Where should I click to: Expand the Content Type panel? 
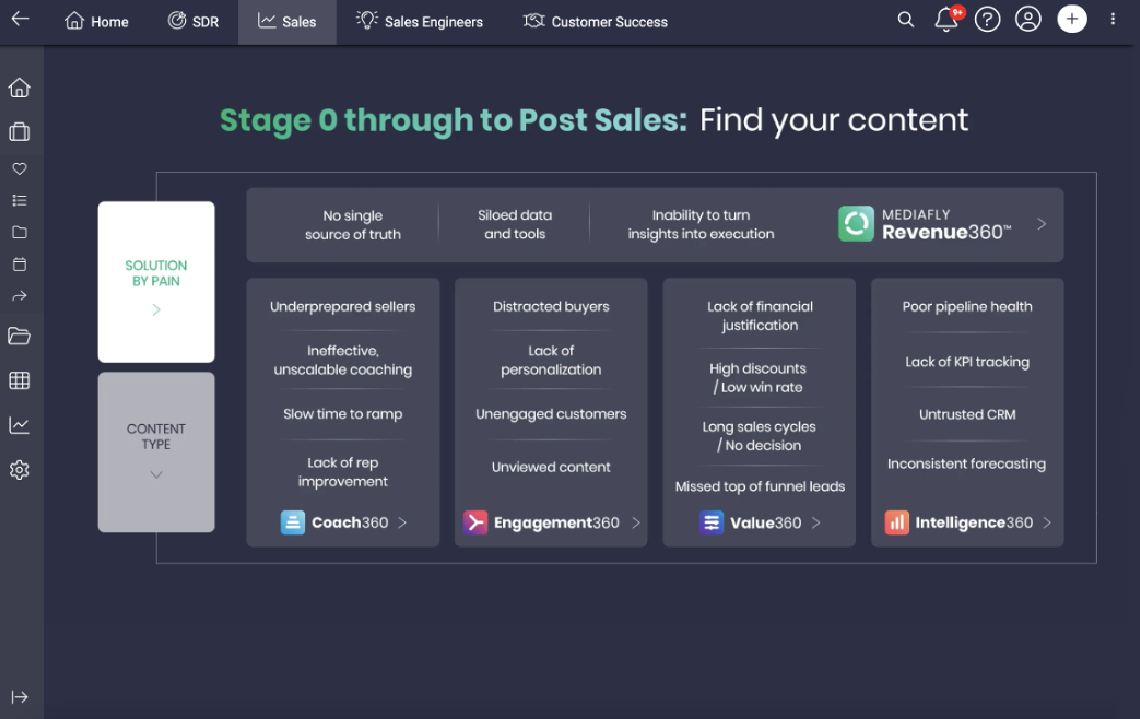click(155, 475)
